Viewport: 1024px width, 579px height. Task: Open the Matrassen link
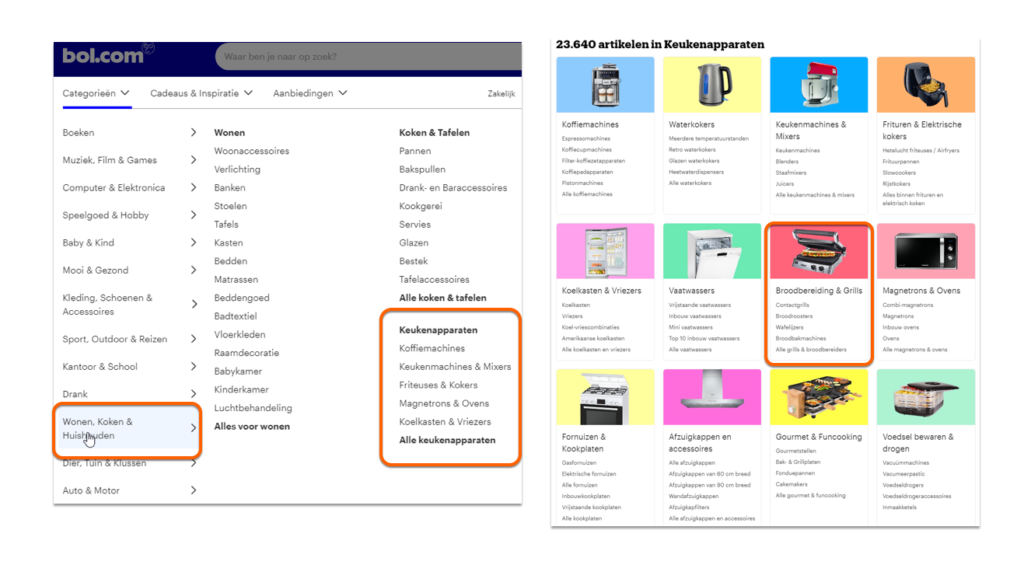(236, 279)
